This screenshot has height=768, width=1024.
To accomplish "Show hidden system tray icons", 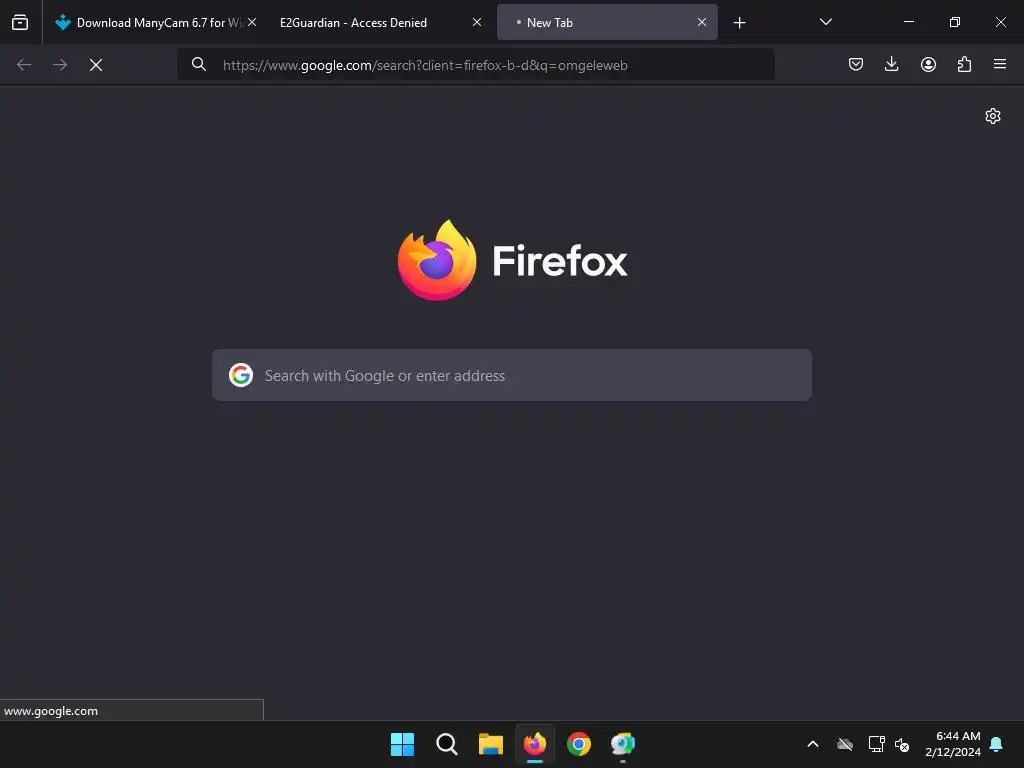I will tap(813, 744).
